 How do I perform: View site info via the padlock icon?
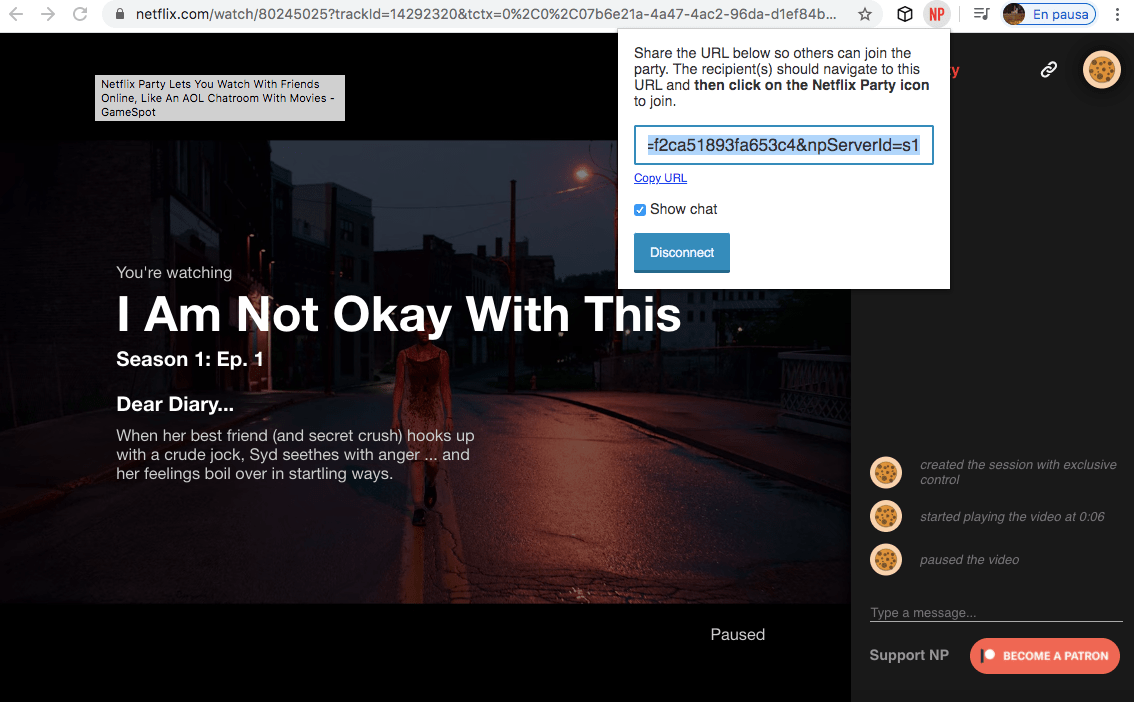[x=119, y=15]
